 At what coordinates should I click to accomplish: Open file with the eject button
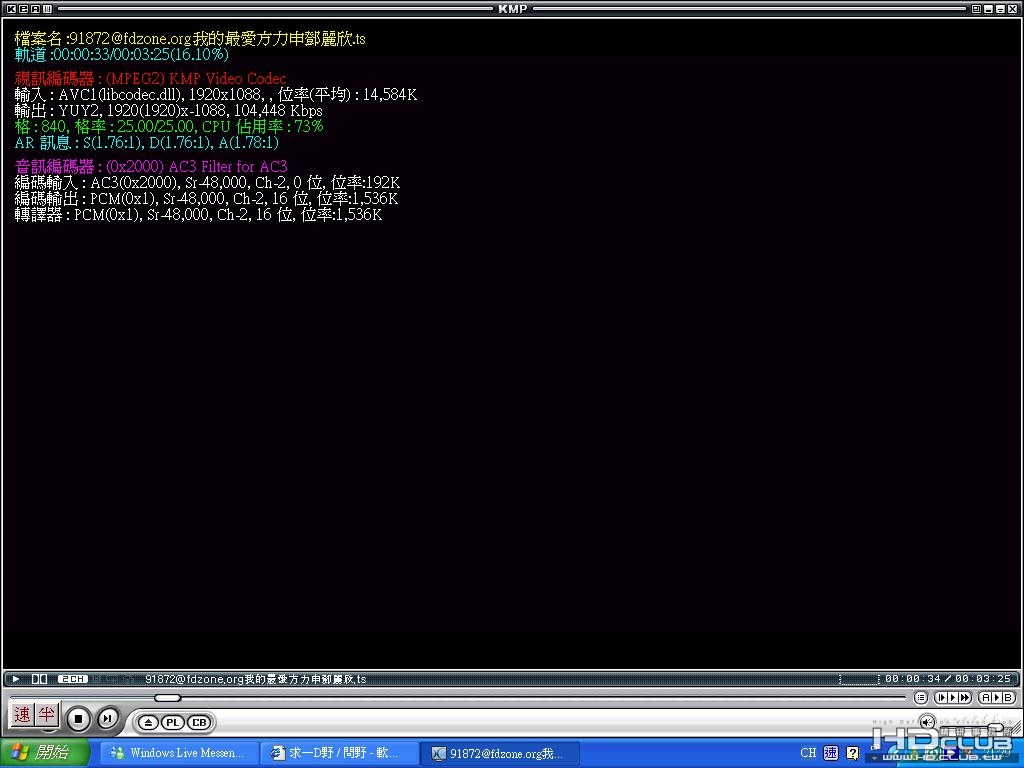pos(148,722)
